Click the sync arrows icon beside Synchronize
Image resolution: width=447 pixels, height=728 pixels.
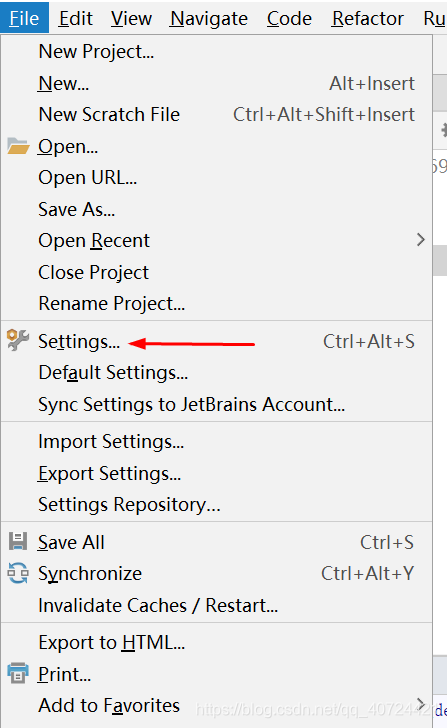pos(18,573)
